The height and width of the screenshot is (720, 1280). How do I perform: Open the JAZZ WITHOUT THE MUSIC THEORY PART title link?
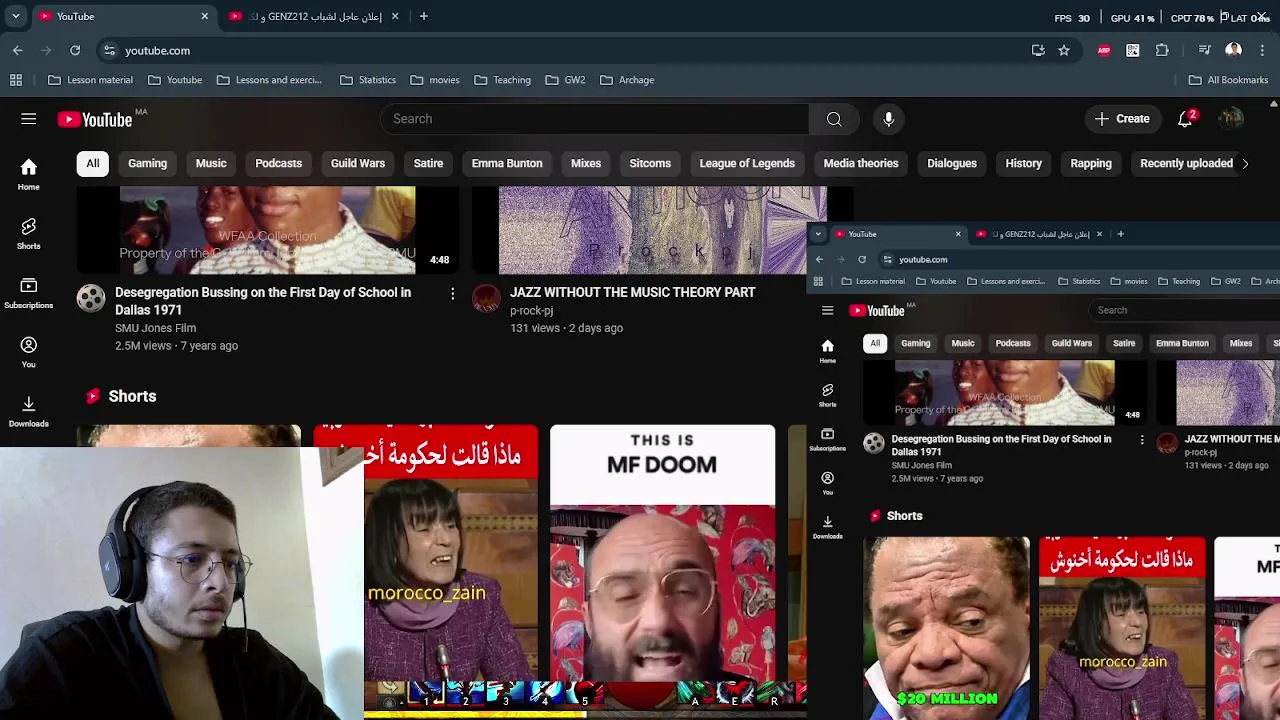(632, 292)
